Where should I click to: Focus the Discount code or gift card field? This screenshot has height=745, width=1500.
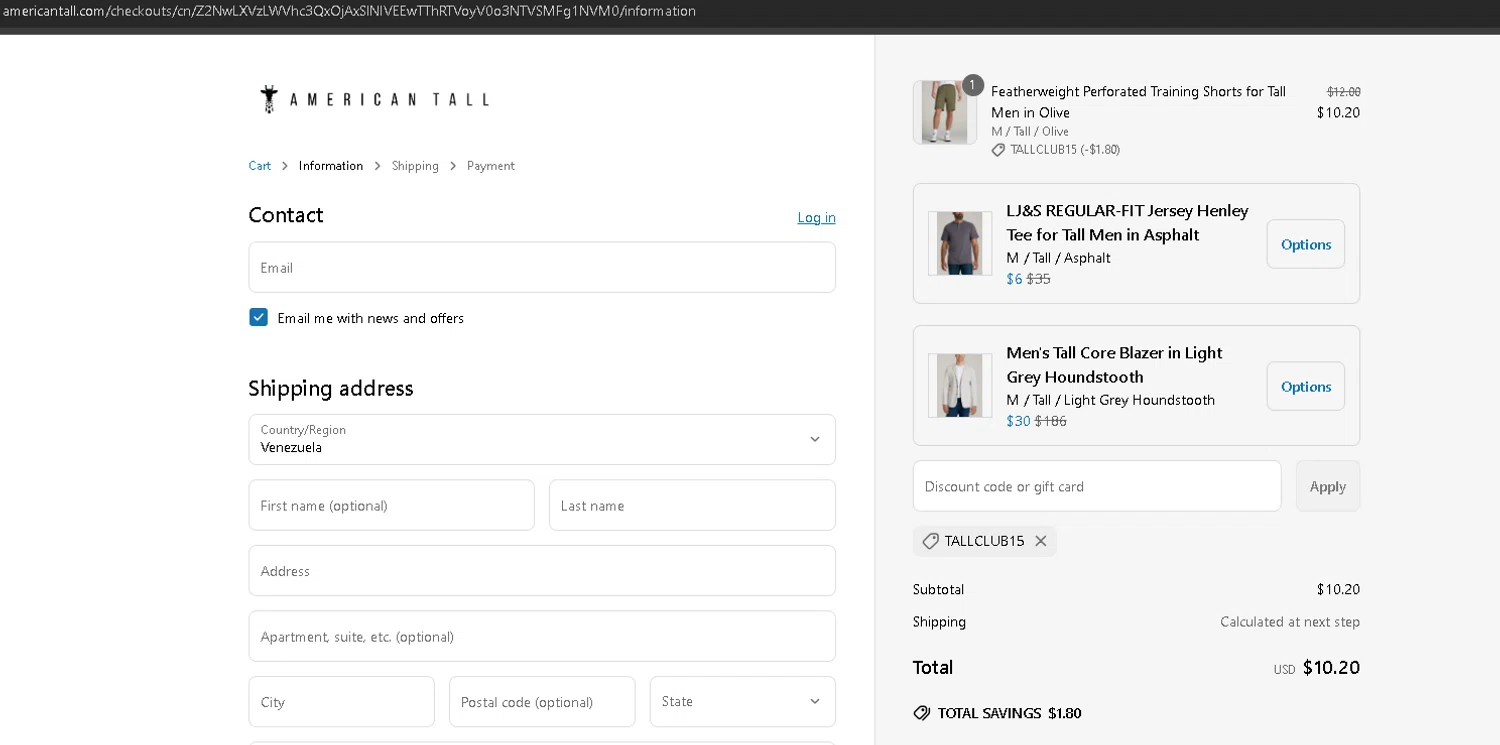(x=1097, y=486)
